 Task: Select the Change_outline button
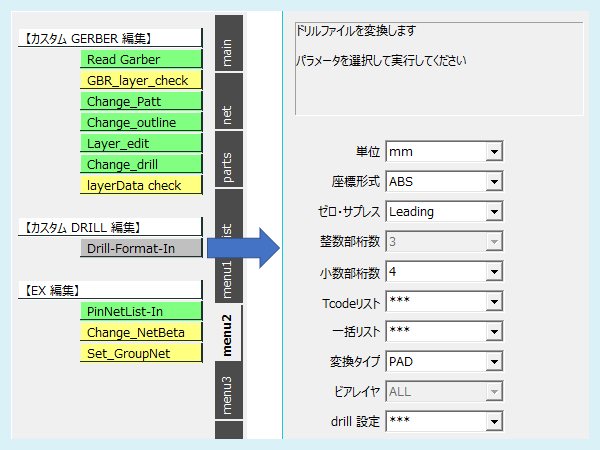click(141, 122)
